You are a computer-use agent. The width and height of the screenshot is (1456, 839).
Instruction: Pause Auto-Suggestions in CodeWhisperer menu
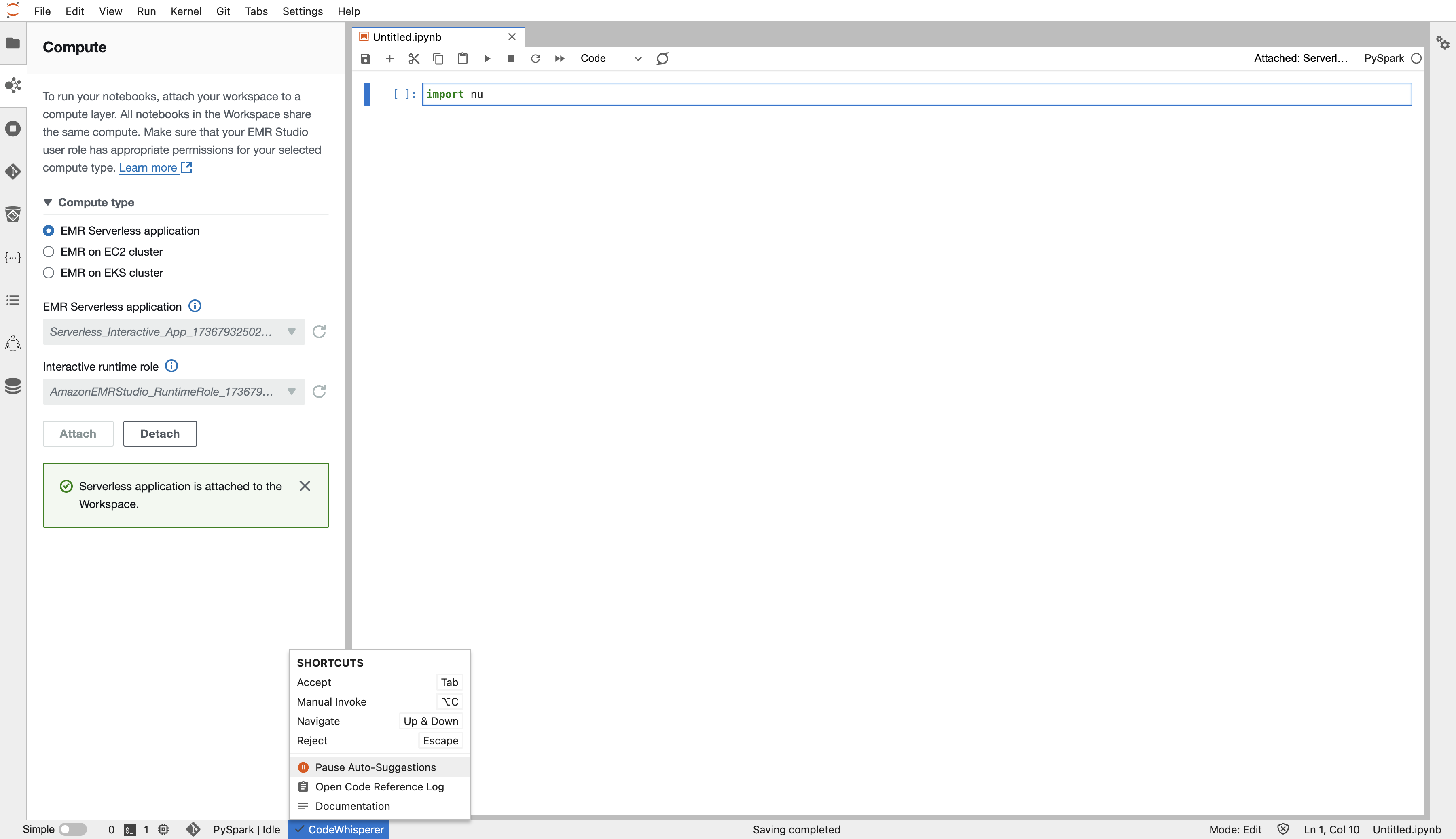pos(379,767)
